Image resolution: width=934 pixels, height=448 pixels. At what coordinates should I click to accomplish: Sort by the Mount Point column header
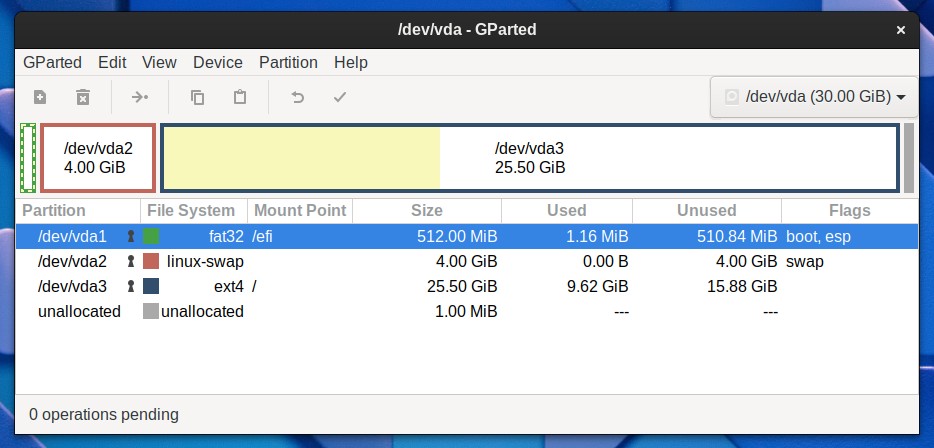[300, 211]
